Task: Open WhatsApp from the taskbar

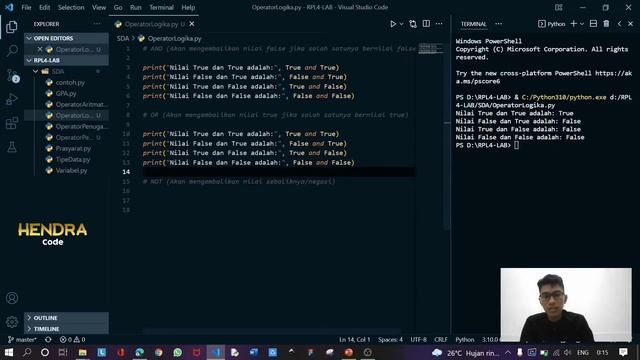Action: coord(178,352)
